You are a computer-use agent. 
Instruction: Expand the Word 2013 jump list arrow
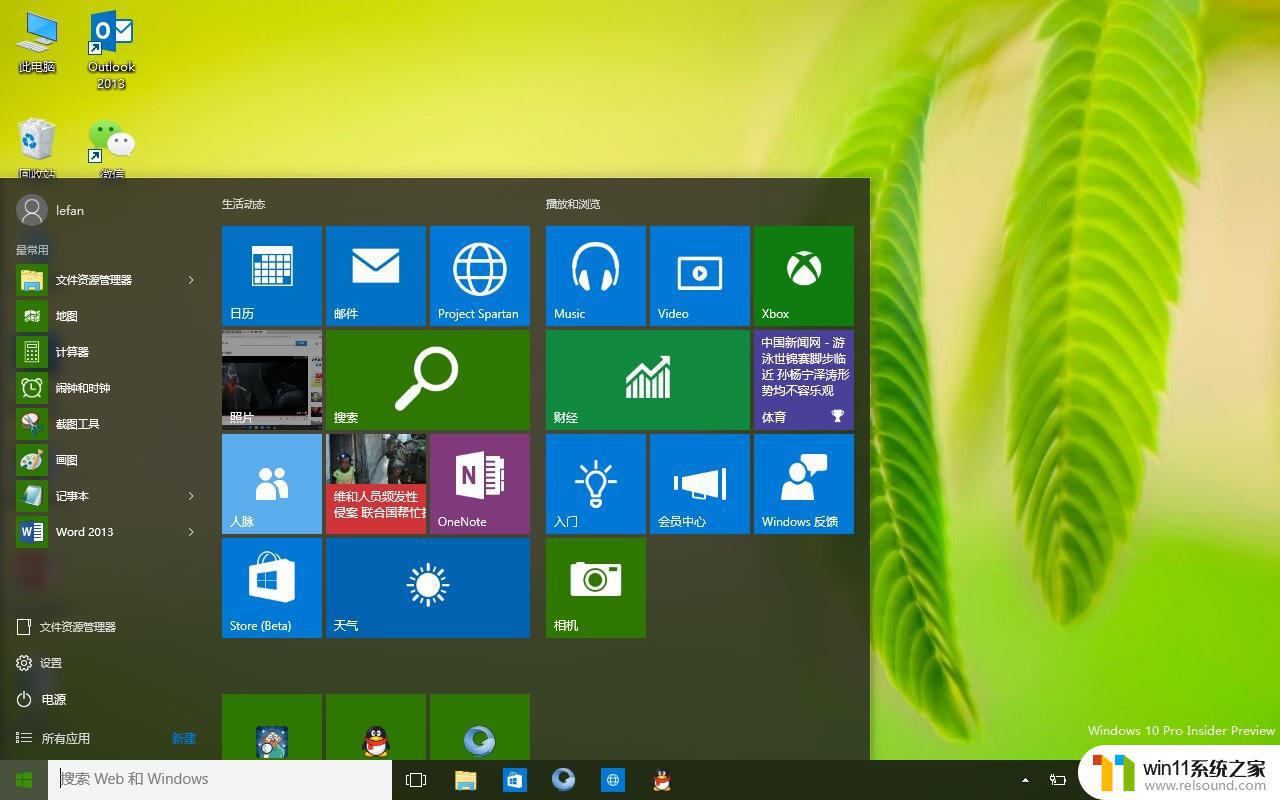190,532
